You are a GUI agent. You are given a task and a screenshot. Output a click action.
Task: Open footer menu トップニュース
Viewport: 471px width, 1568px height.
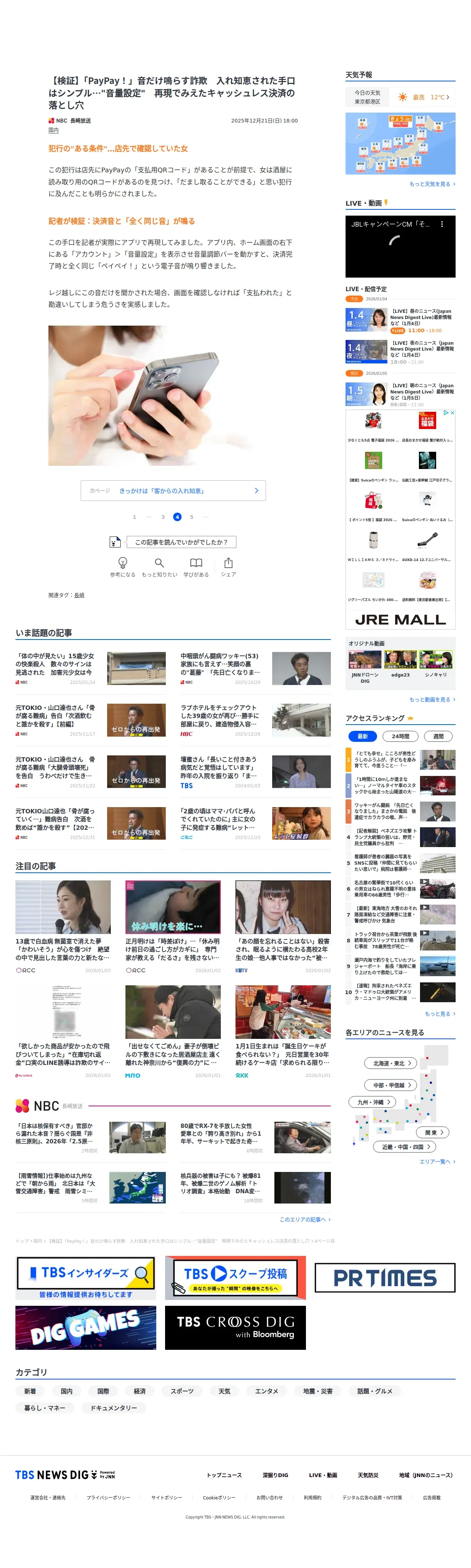[224, 1475]
